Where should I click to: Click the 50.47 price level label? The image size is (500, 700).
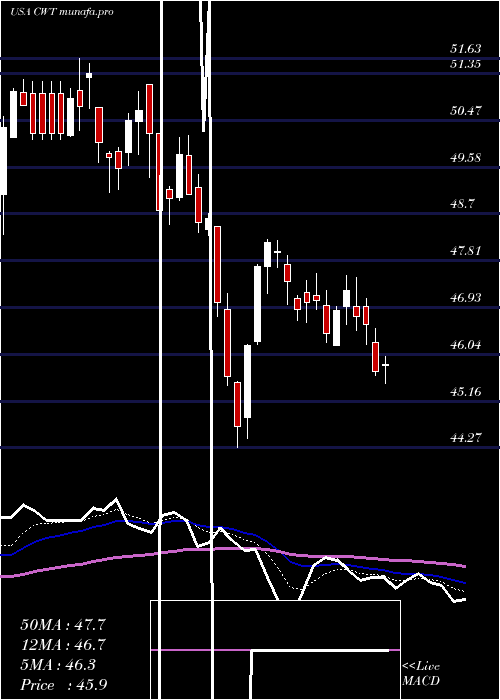pos(465,111)
